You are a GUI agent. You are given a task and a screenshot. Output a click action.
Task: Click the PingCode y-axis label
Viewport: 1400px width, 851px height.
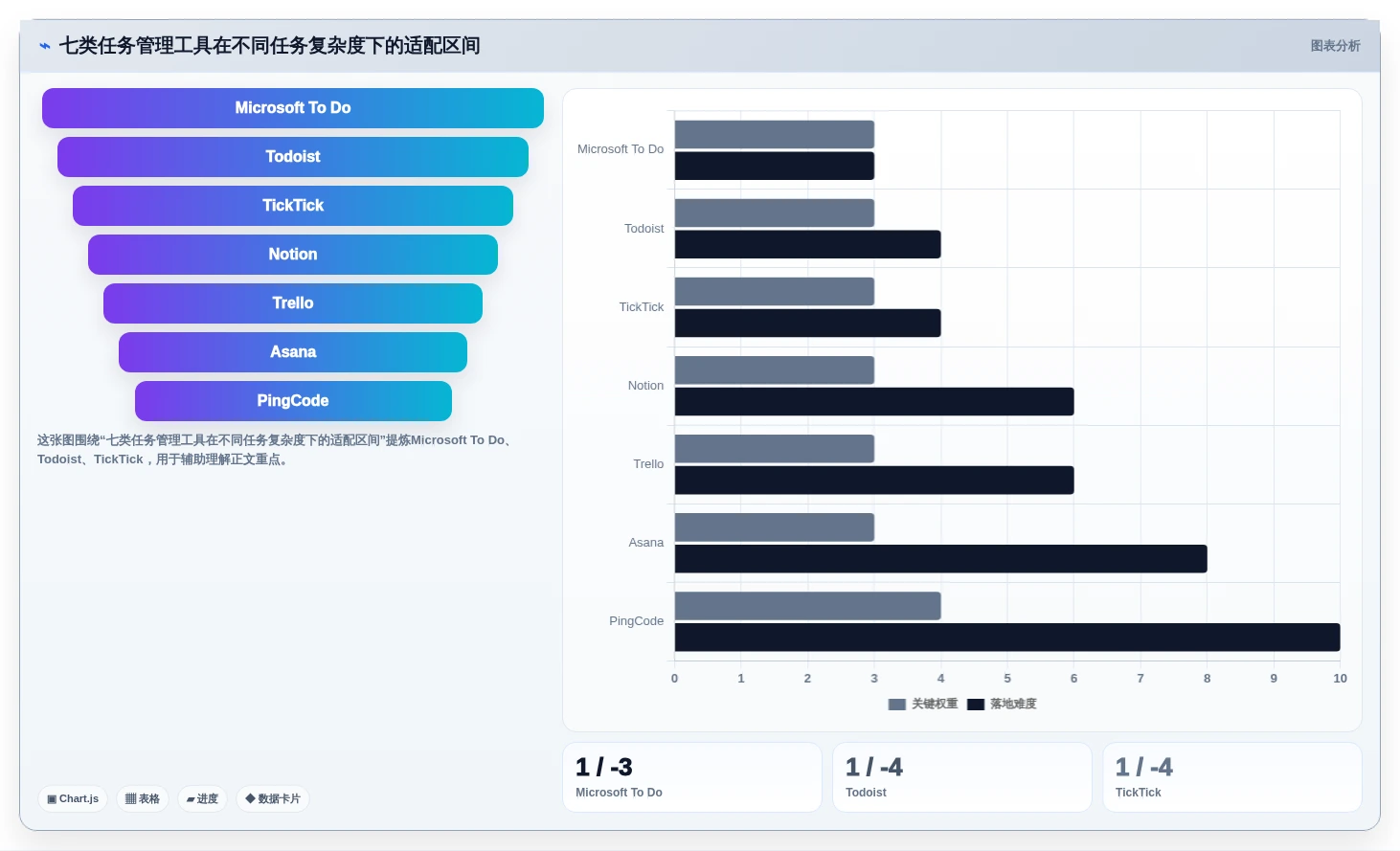point(636,621)
